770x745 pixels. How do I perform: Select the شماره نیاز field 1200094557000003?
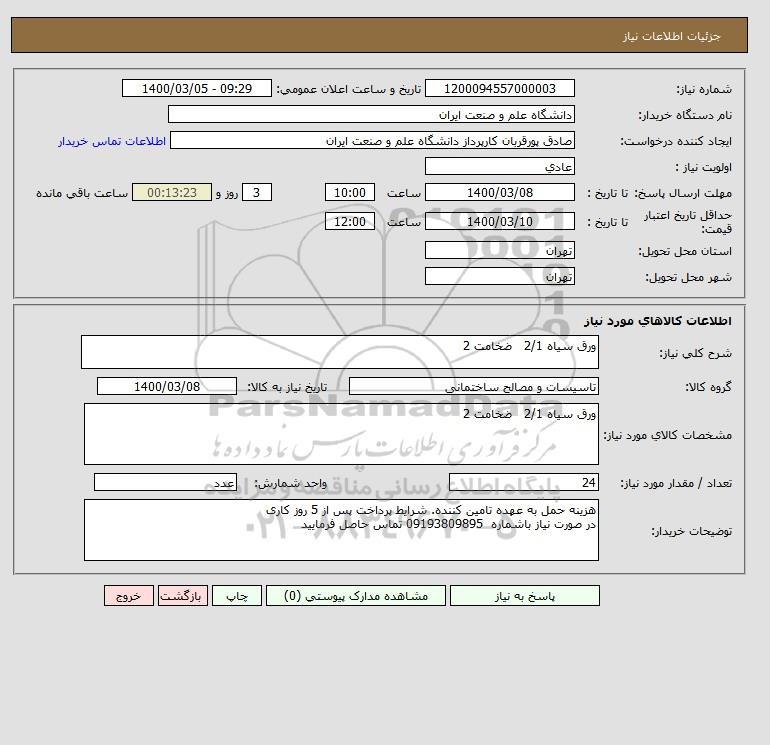499,88
